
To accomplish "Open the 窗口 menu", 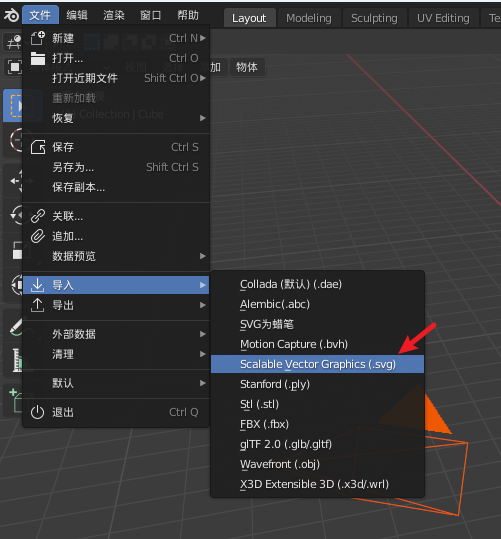I will 151,15.
